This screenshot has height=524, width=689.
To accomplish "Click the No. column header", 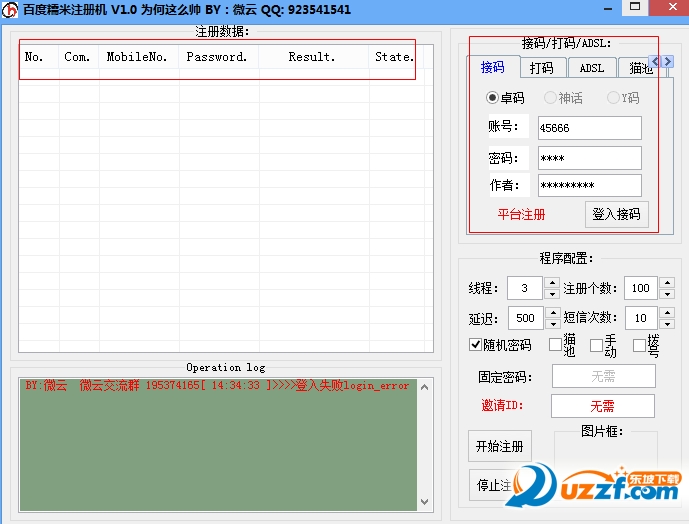I will [x=39, y=57].
